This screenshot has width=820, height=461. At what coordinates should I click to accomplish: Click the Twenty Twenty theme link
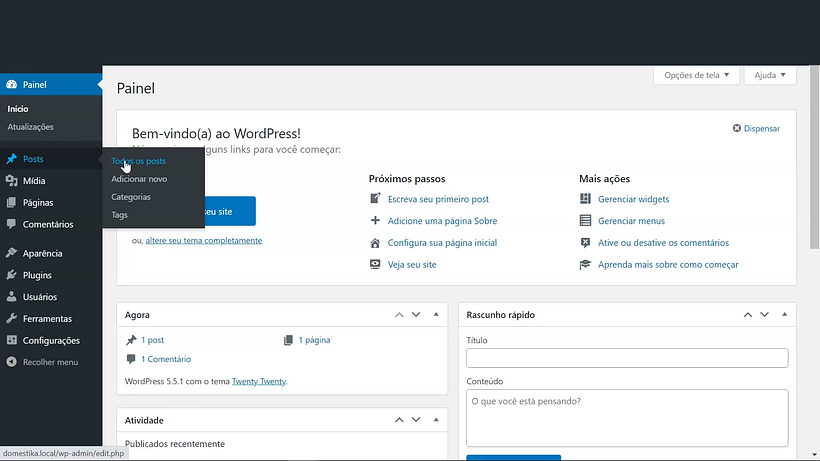click(x=259, y=382)
